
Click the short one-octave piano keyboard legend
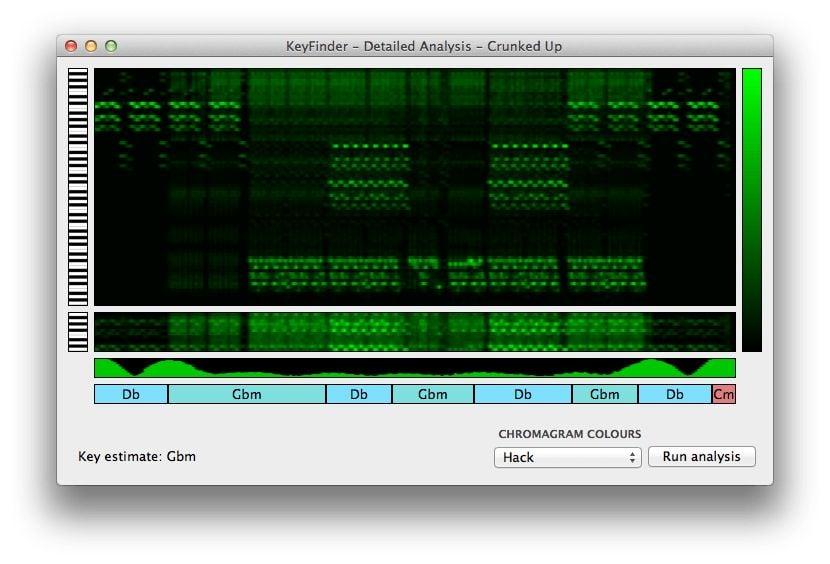click(78, 332)
